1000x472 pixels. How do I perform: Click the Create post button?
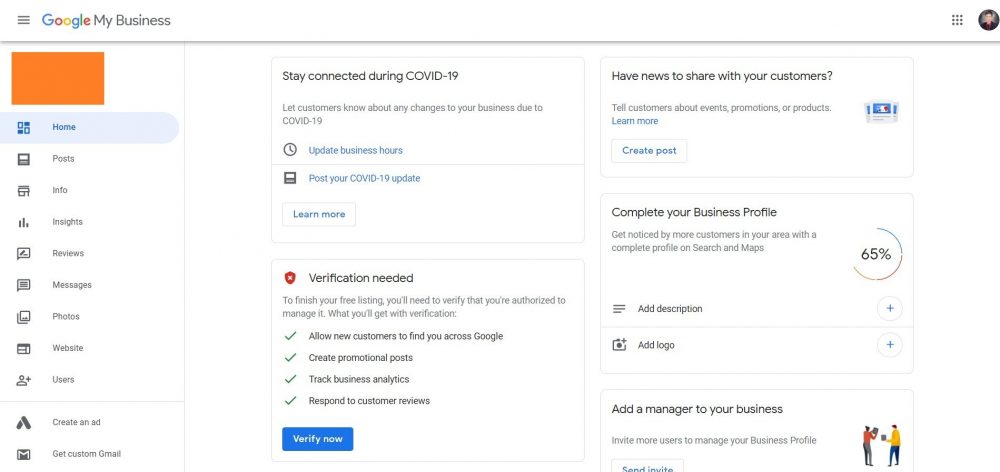(x=649, y=151)
